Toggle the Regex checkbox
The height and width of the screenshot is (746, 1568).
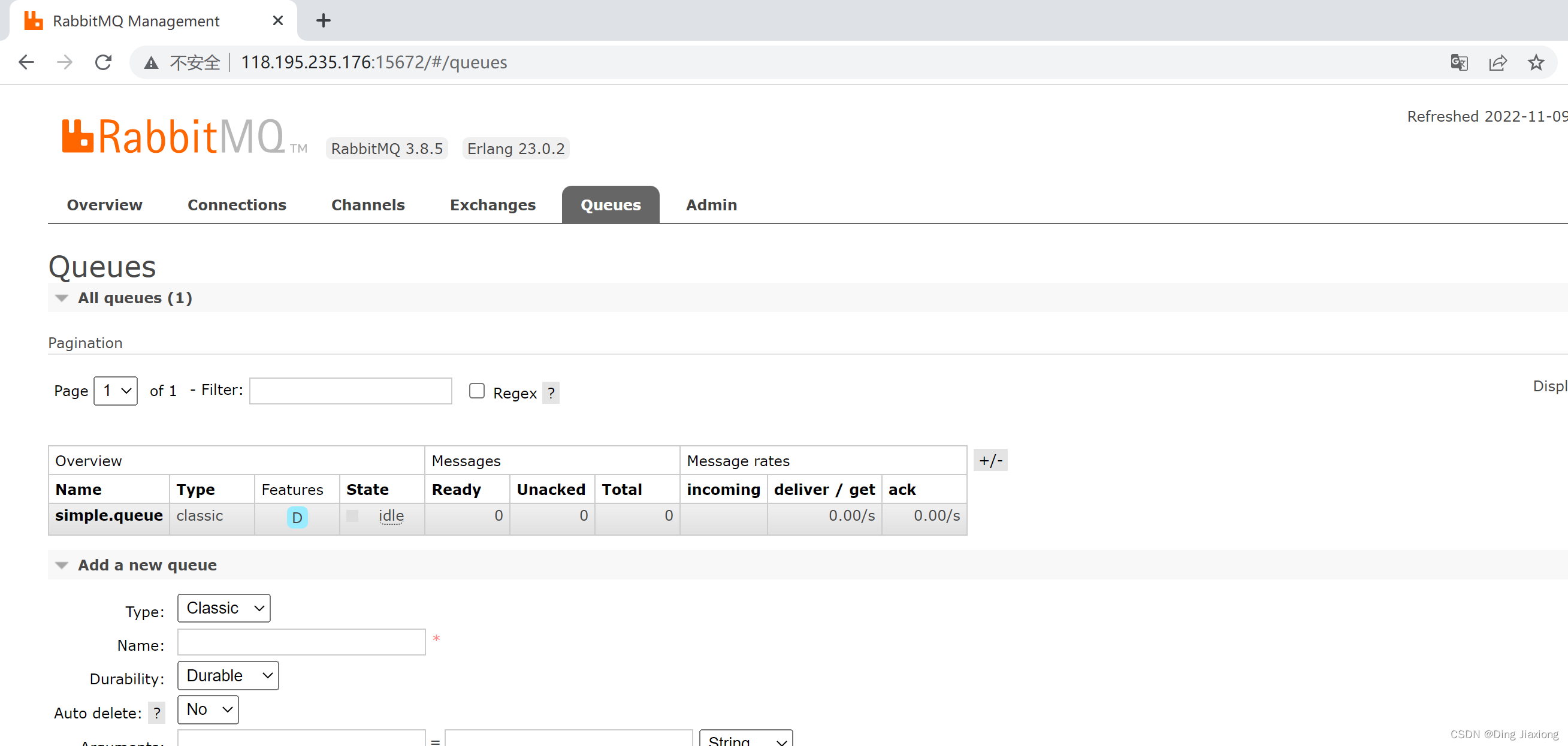476,391
